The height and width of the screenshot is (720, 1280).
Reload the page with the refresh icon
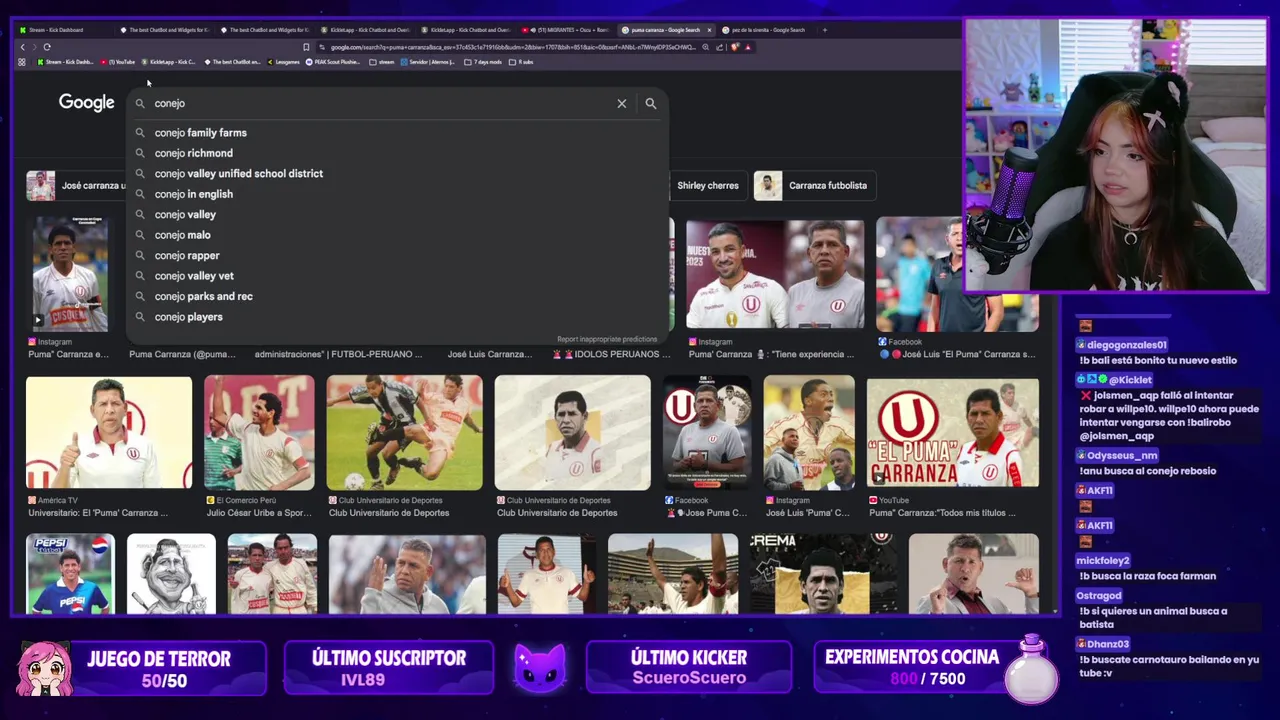[x=46, y=47]
